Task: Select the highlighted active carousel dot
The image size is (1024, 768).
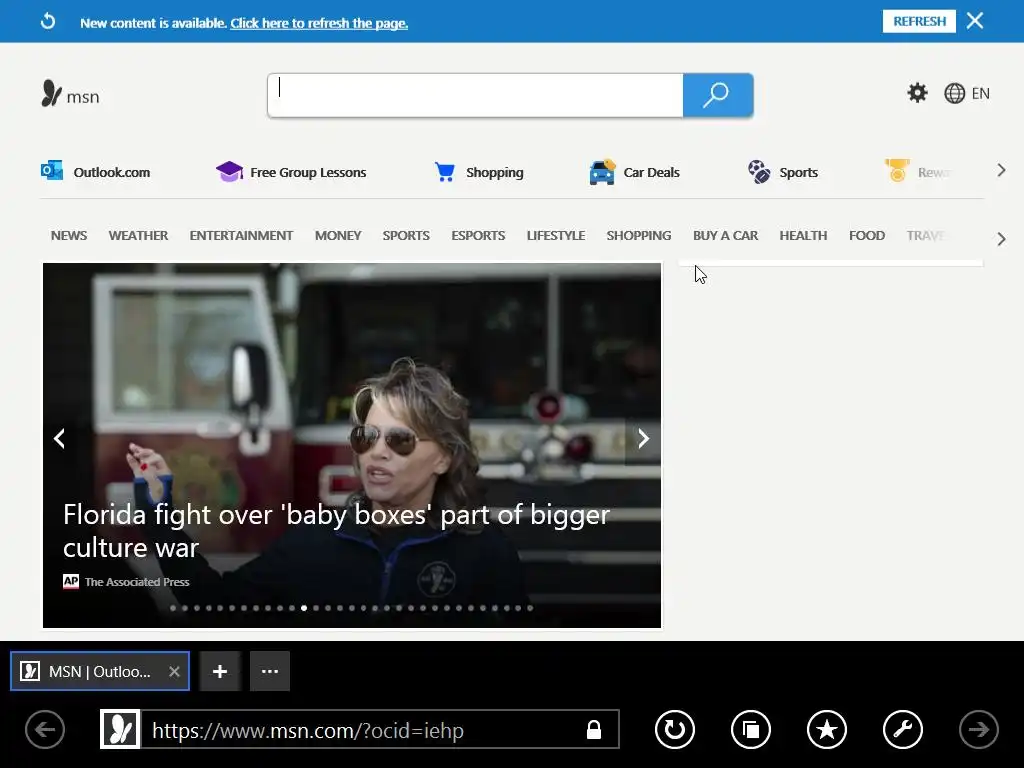Action: pos(304,608)
